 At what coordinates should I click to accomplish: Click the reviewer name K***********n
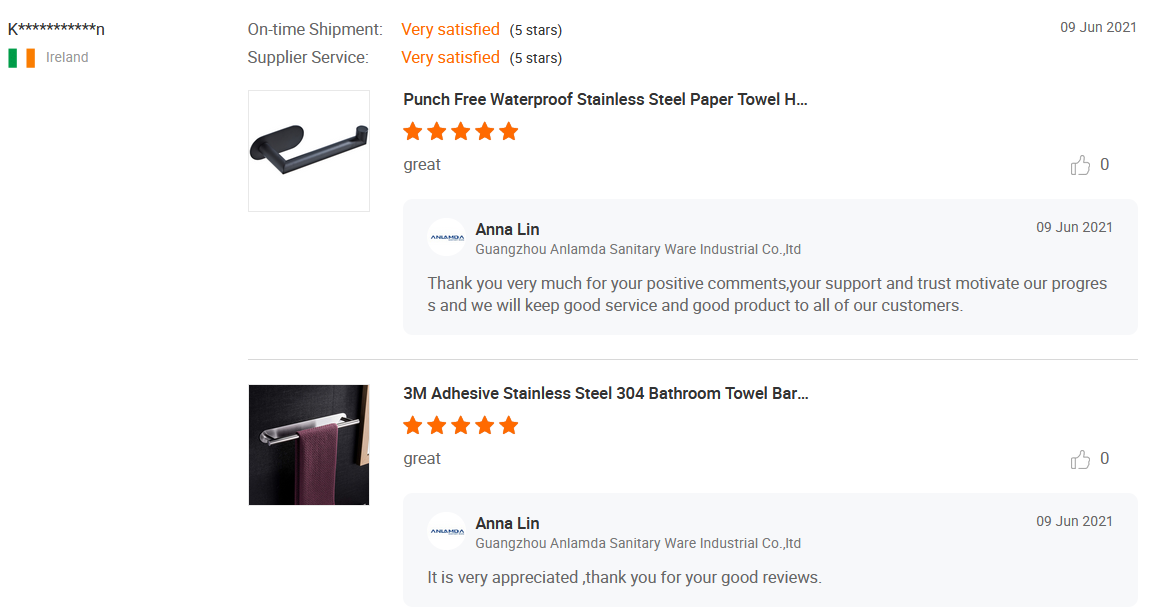(x=56, y=30)
